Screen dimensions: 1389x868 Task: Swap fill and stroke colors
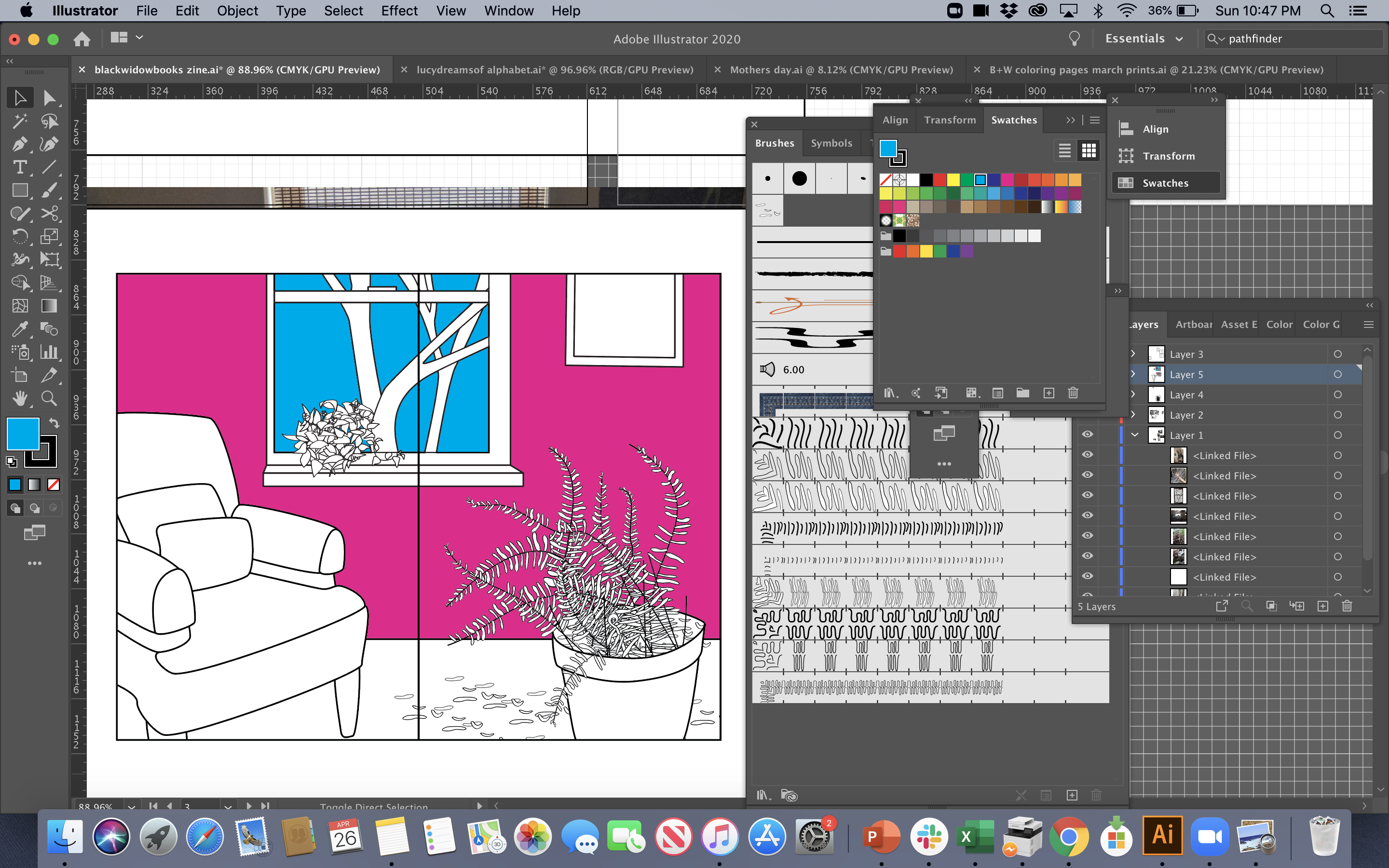click(x=54, y=423)
